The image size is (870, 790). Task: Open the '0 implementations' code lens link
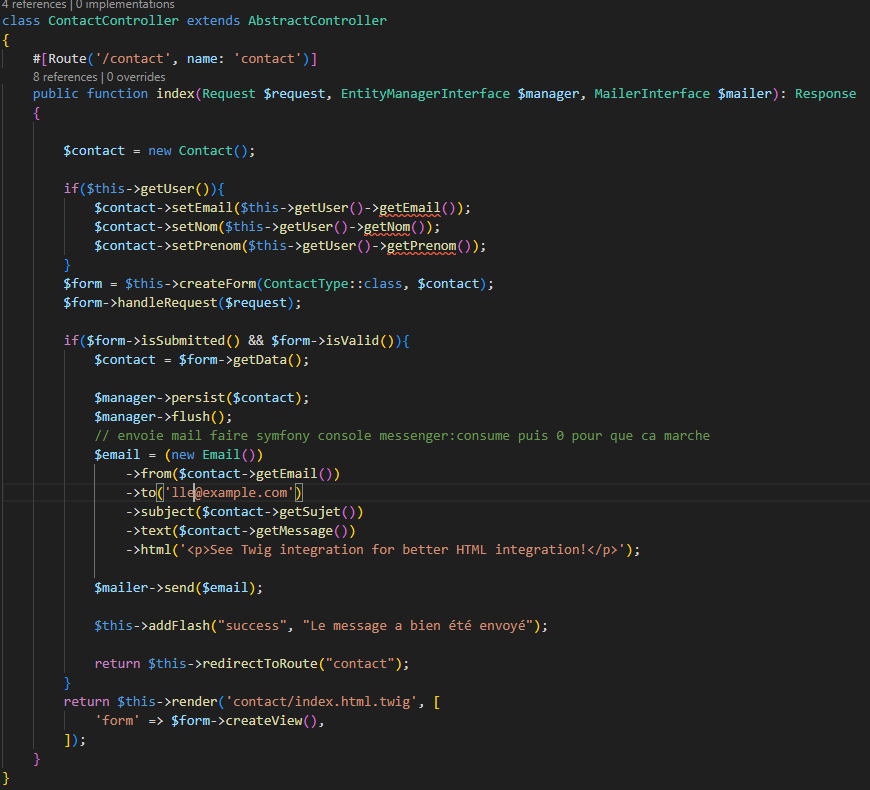(125, 4)
